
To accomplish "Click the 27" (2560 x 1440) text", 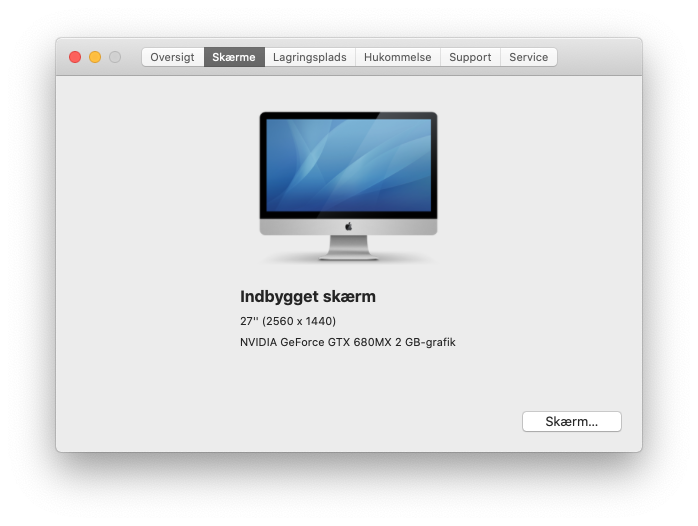I will click(x=288, y=321).
